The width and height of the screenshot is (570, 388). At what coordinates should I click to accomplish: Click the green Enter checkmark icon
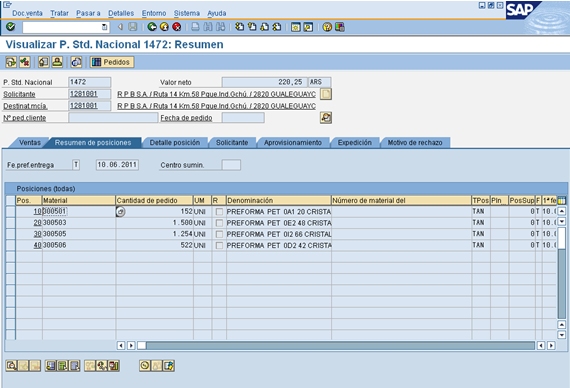tap(11, 27)
